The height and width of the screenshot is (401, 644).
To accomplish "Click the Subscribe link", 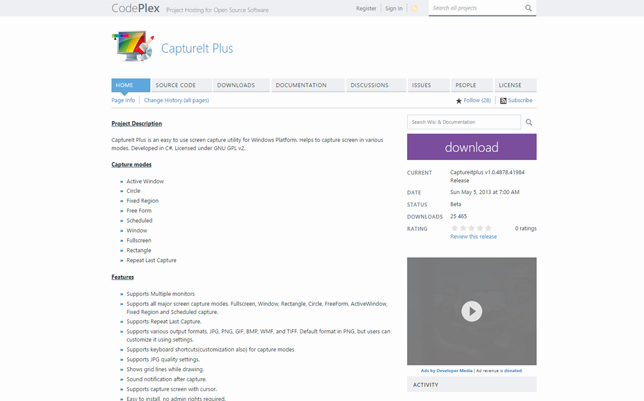I will (x=520, y=100).
